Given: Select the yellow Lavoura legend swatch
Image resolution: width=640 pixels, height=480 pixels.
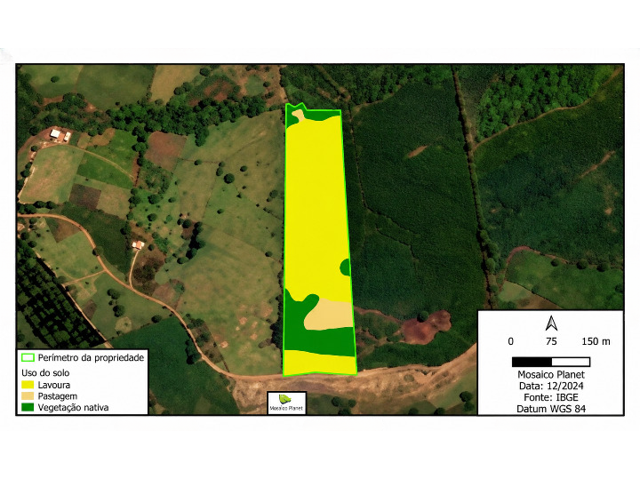Looking at the screenshot, I should pos(28,385).
